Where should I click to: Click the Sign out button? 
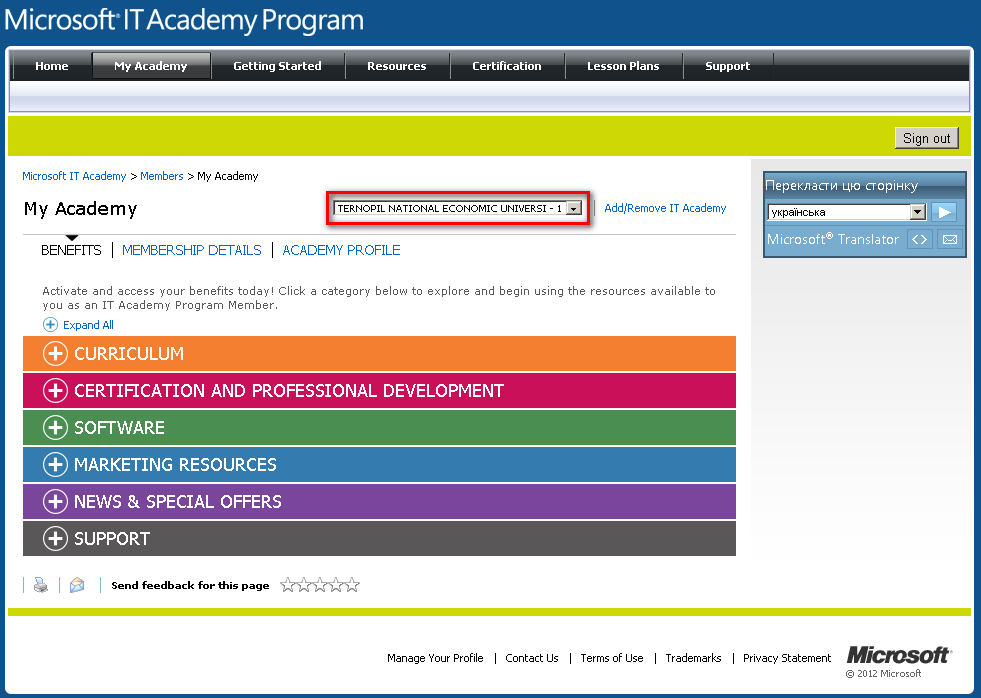tap(927, 138)
